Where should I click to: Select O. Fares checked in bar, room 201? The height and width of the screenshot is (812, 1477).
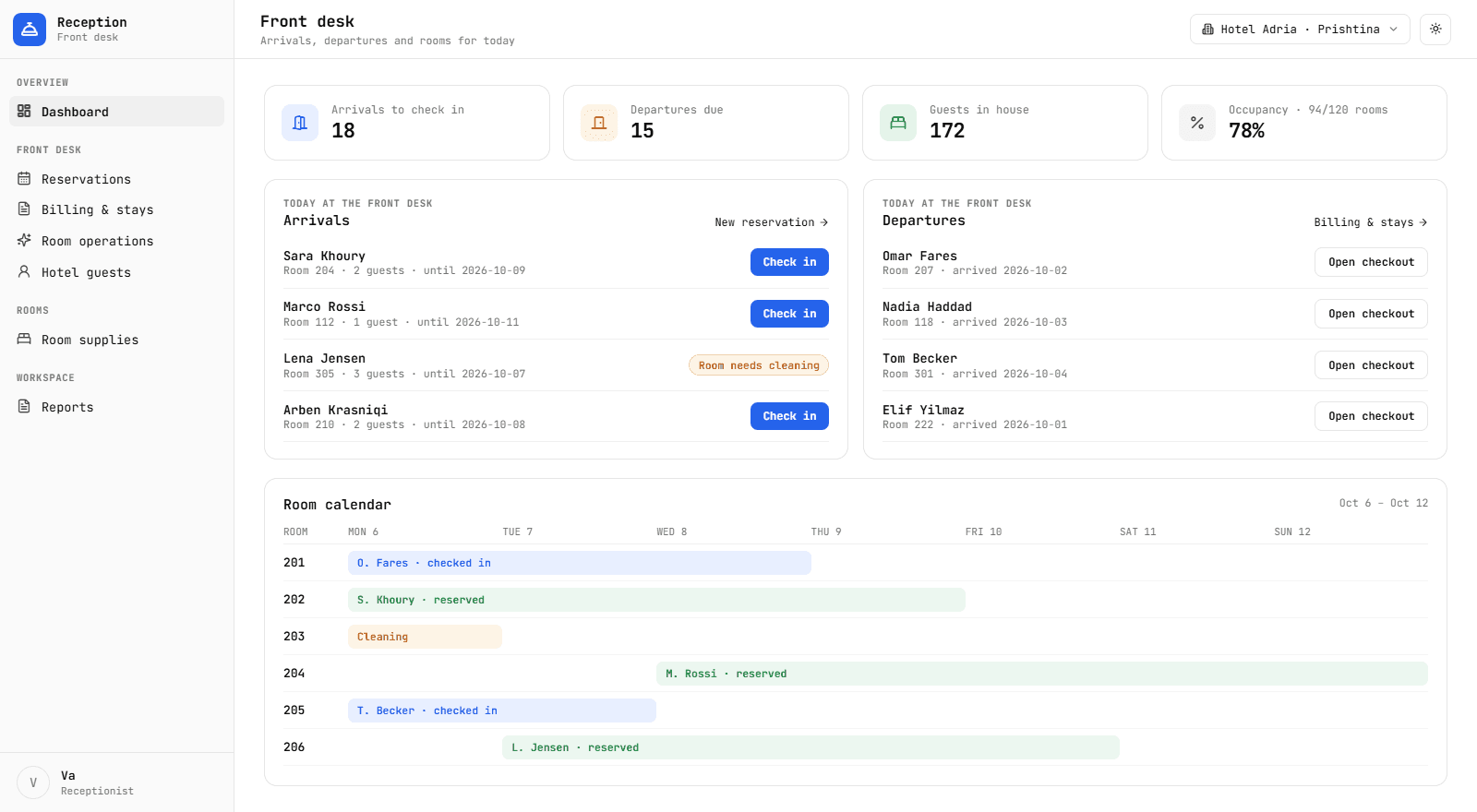click(x=580, y=563)
